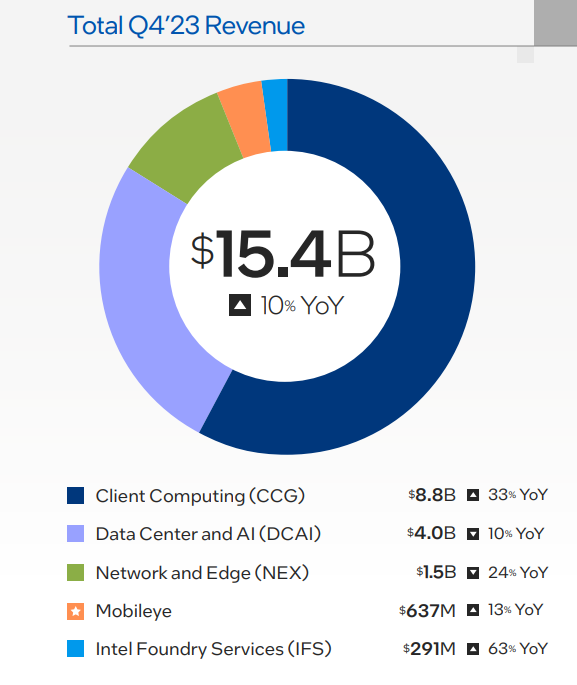
Task: Click the up arrow icon beside 33% YoY
Action: click(x=473, y=495)
